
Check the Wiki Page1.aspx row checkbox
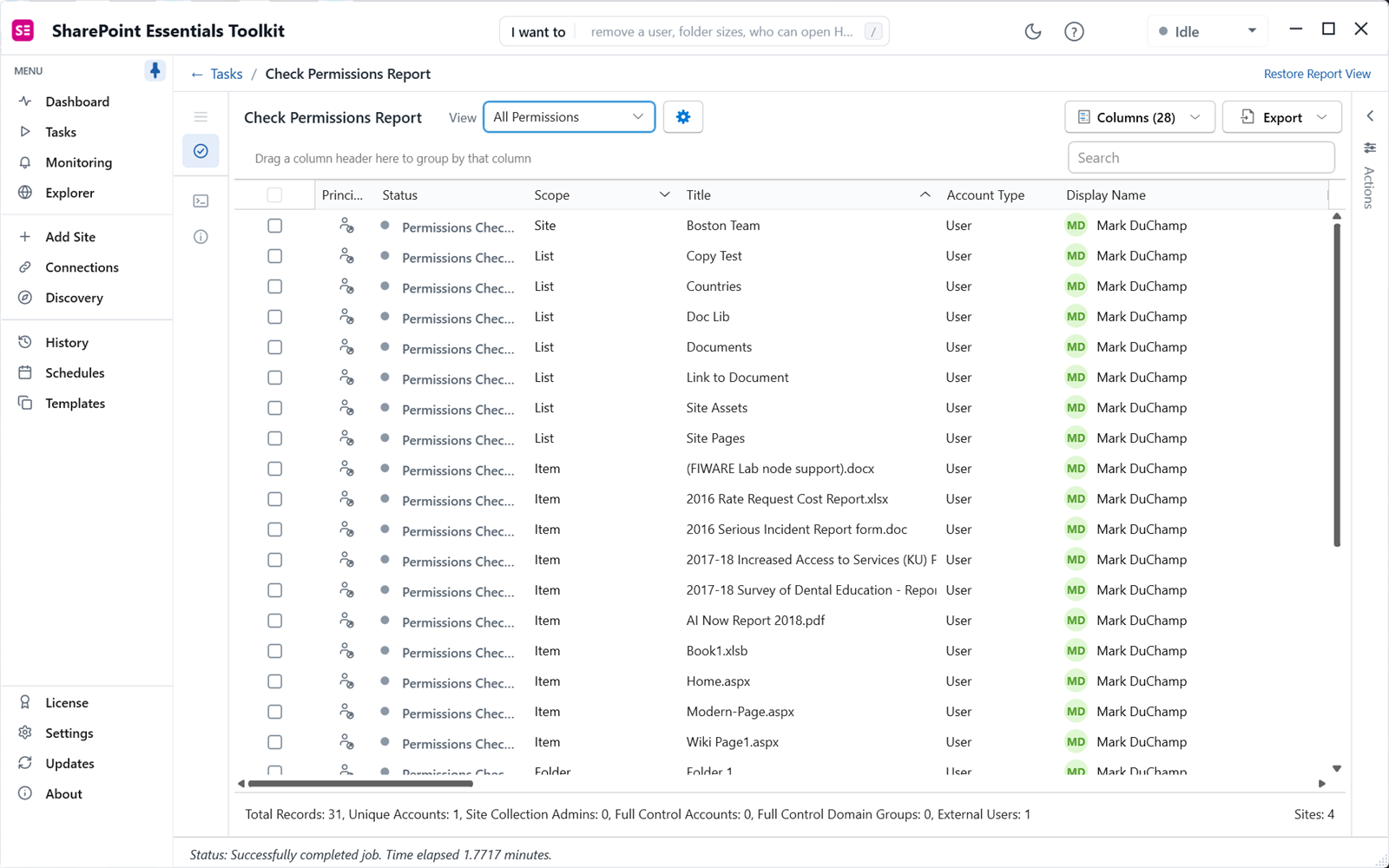274,742
